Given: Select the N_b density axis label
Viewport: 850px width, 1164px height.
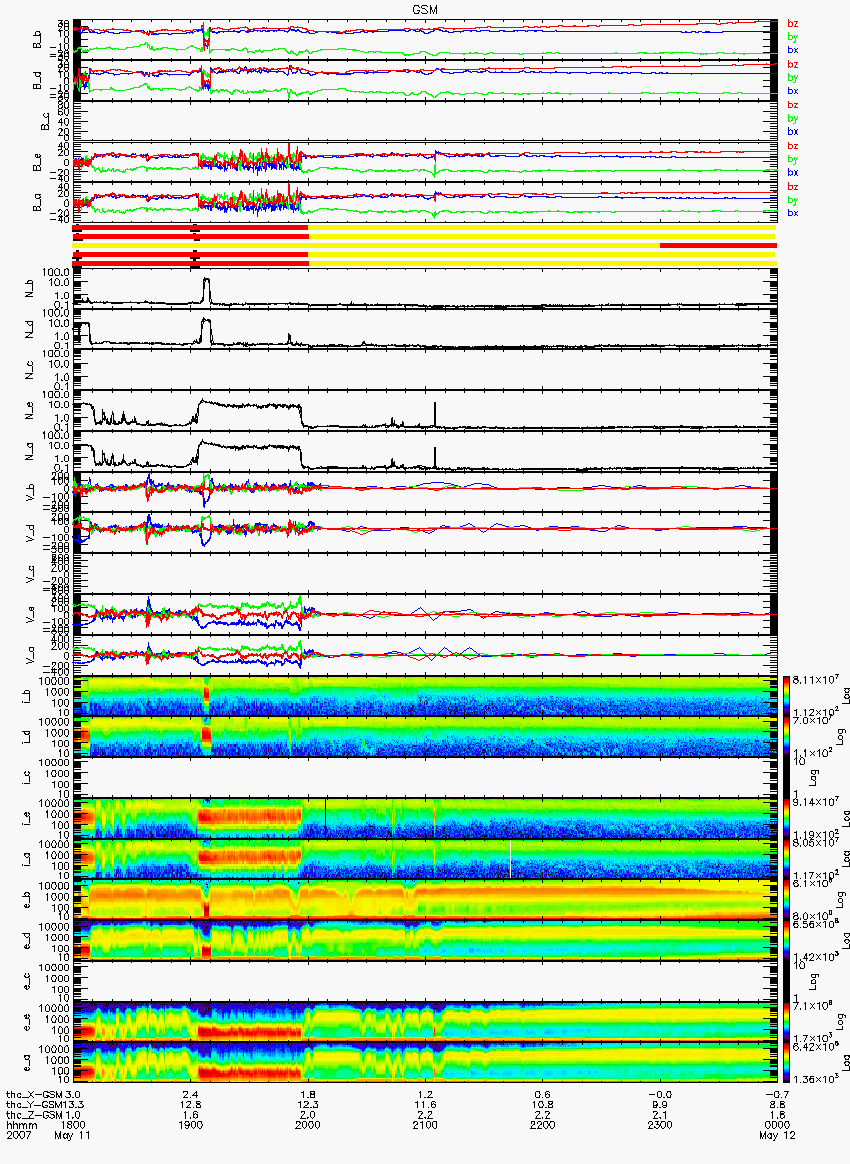Looking at the screenshot, I should (30, 288).
